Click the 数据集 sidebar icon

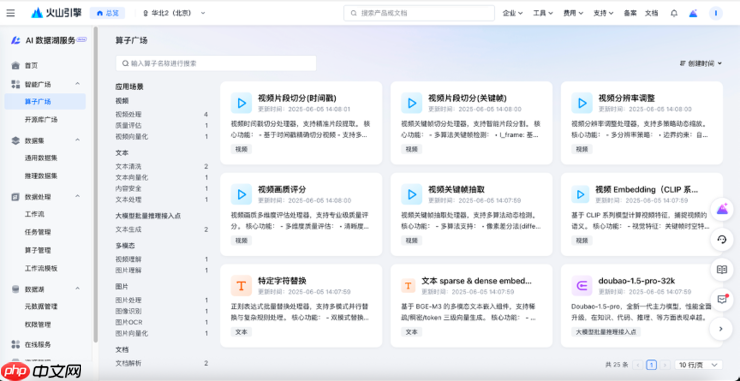(x=16, y=140)
